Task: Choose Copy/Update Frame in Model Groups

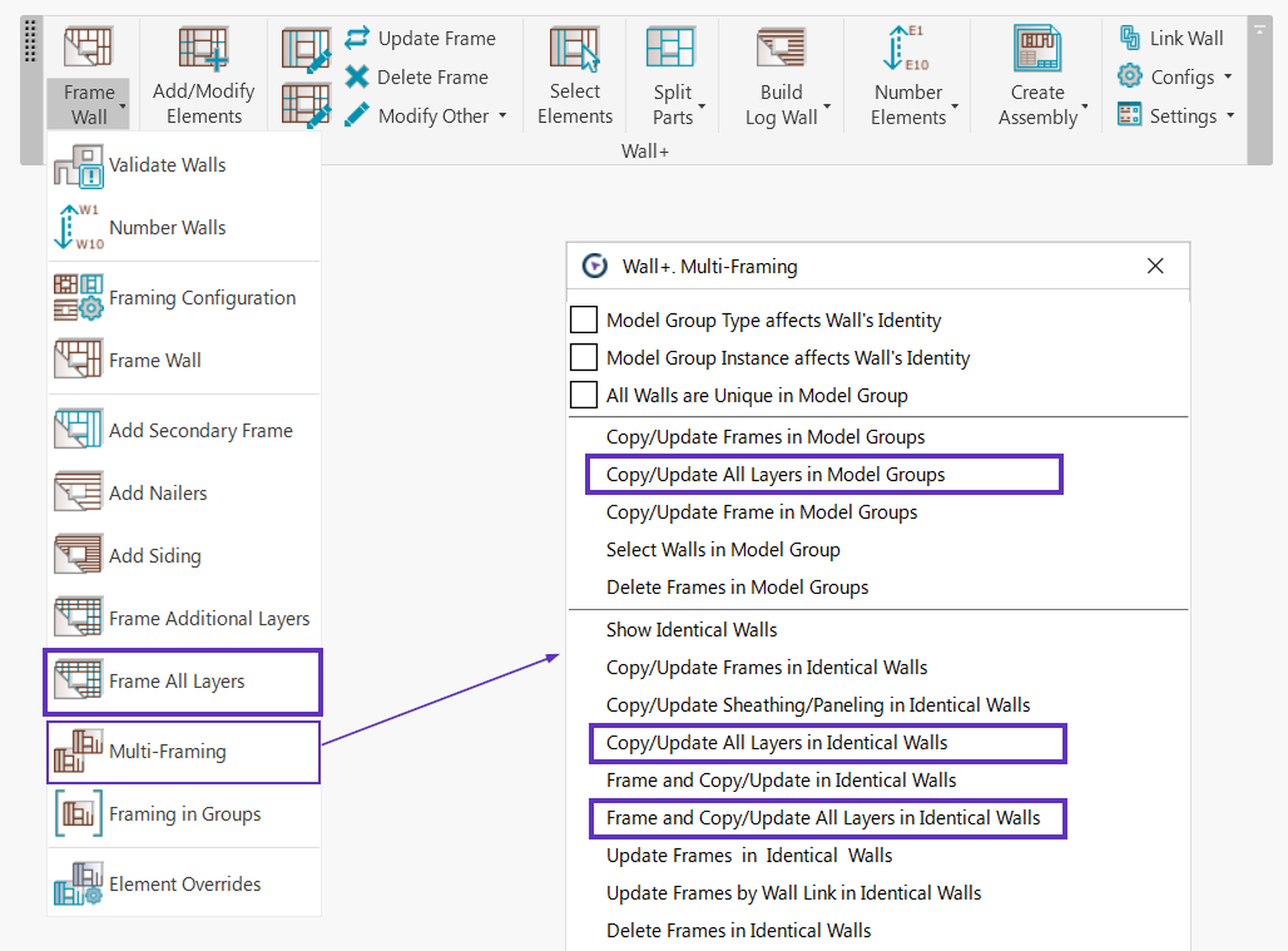Action: point(761,512)
